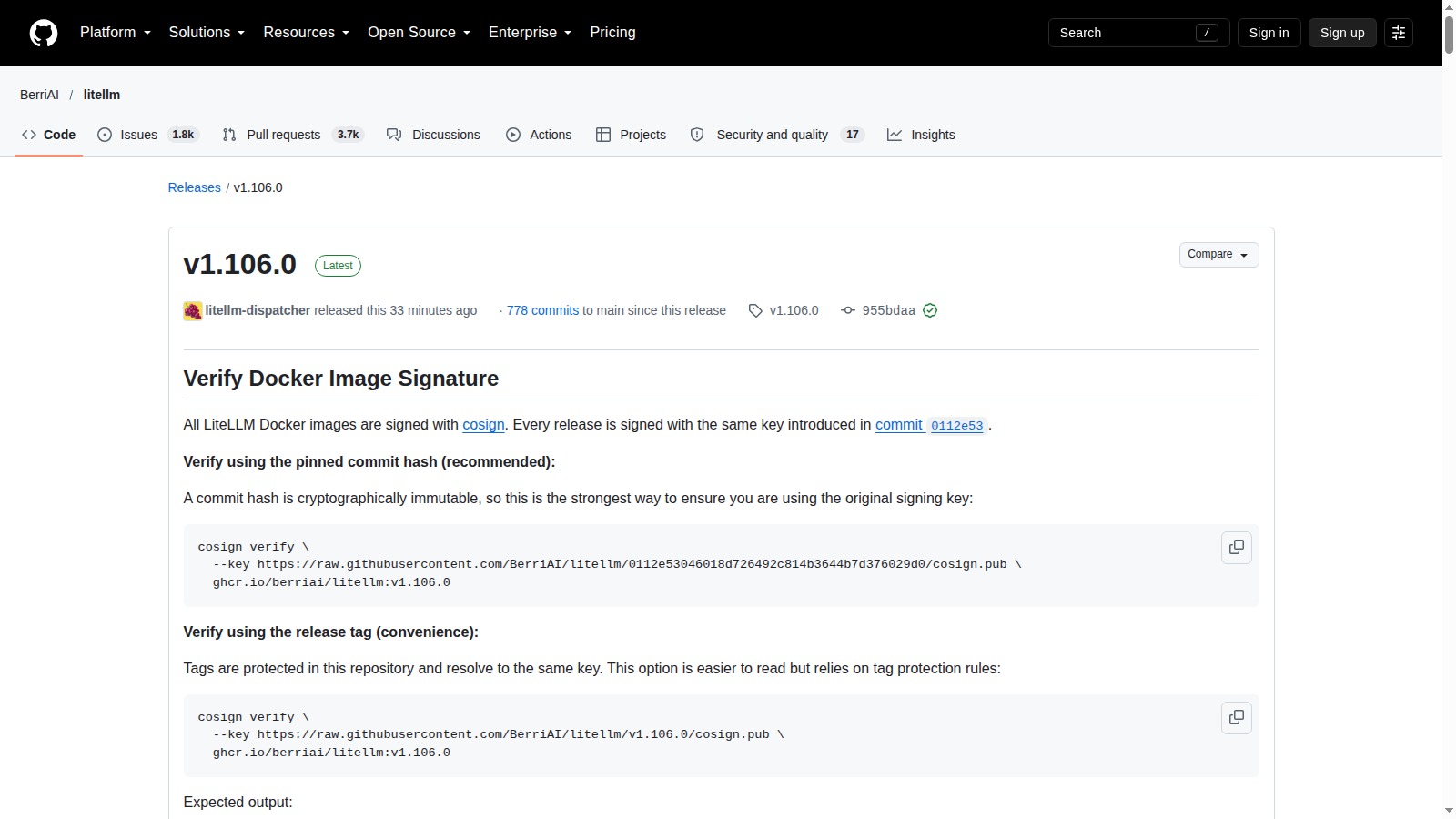The height and width of the screenshot is (819, 1456).
Task: Open the Insights tab
Action: click(x=922, y=135)
